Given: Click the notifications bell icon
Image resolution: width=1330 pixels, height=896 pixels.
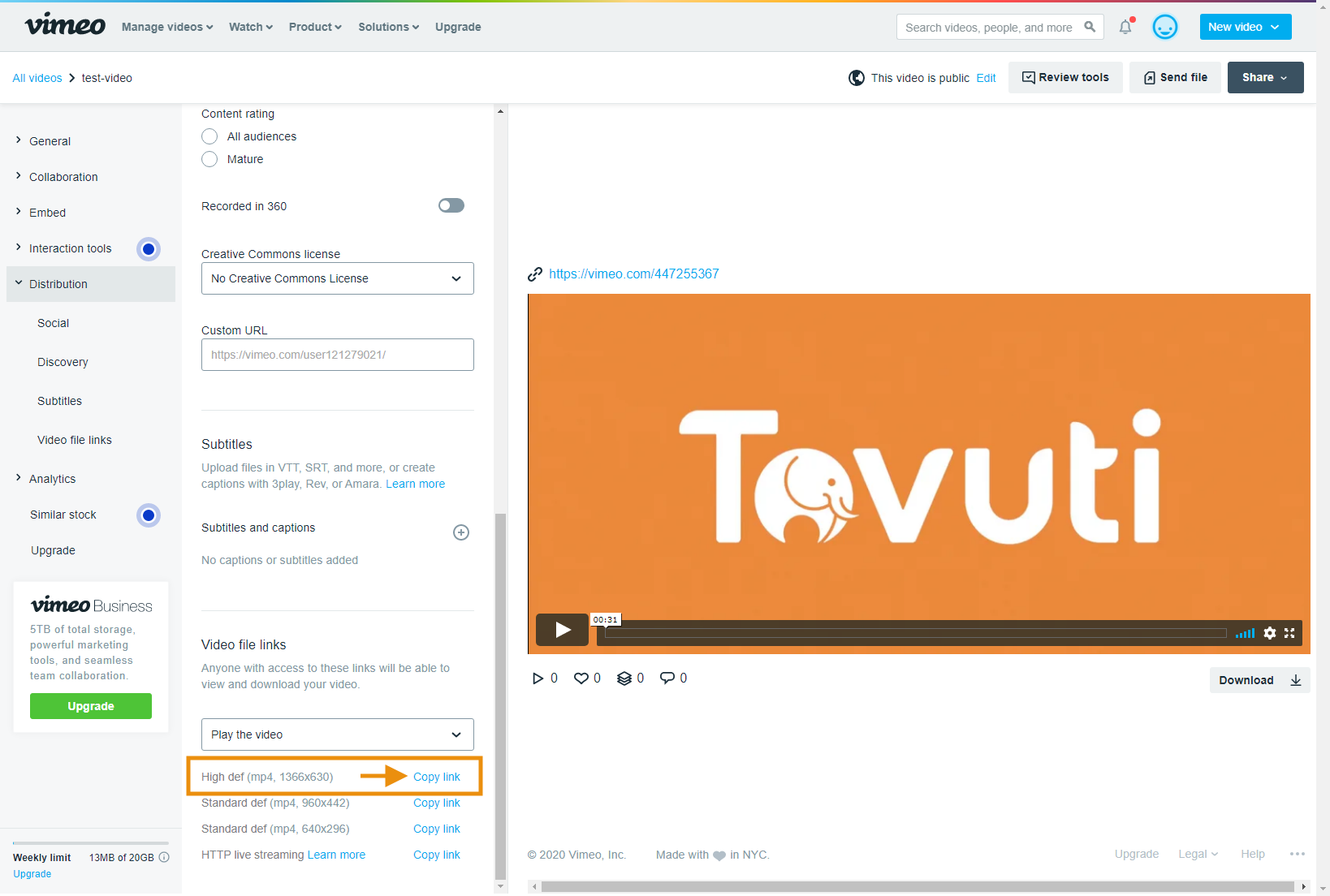Looking at the screenshot, I should (1125, 27).
